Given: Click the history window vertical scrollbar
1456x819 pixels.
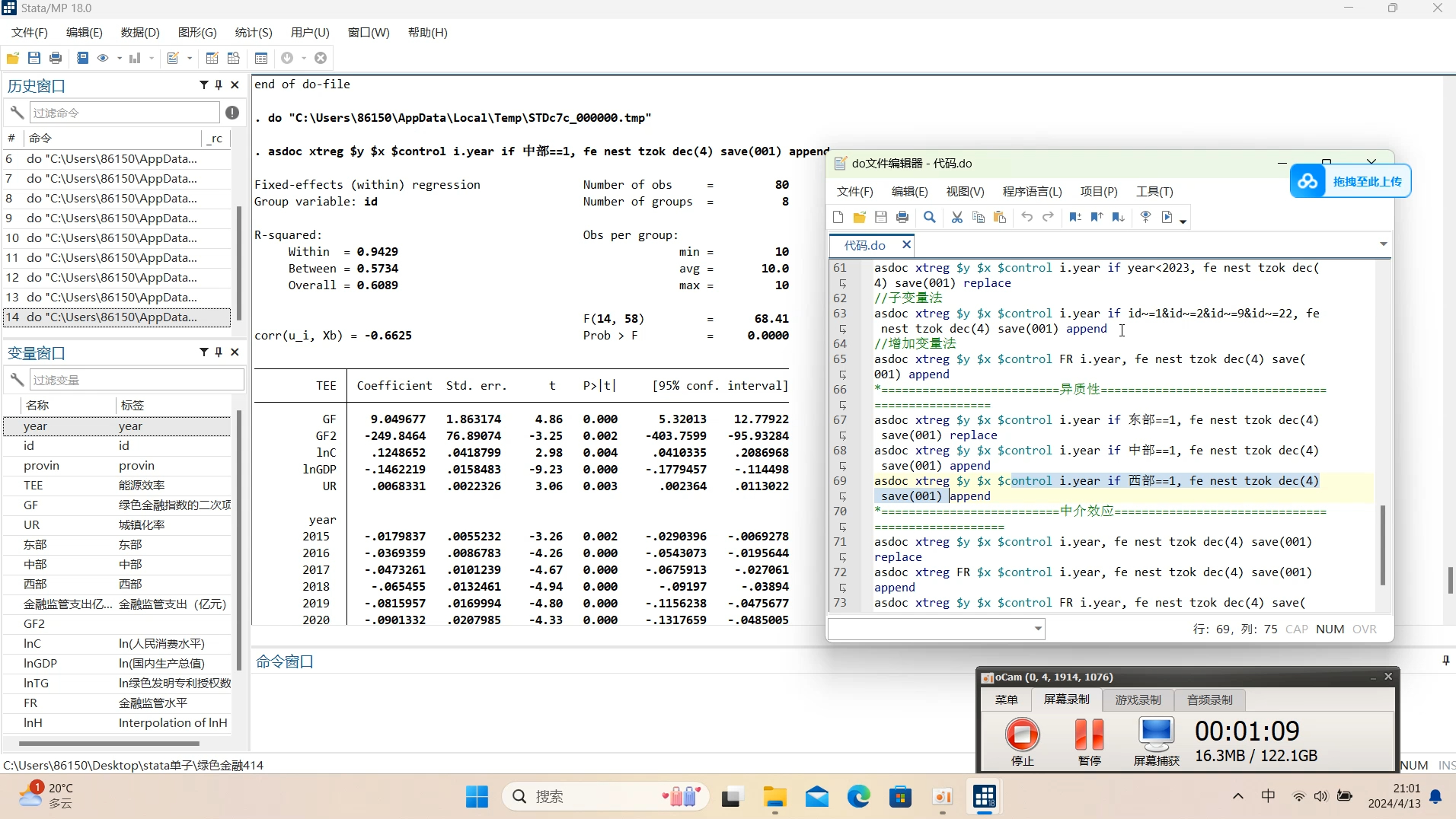Looking at the screenshot, I should click(x=238, y=263).
